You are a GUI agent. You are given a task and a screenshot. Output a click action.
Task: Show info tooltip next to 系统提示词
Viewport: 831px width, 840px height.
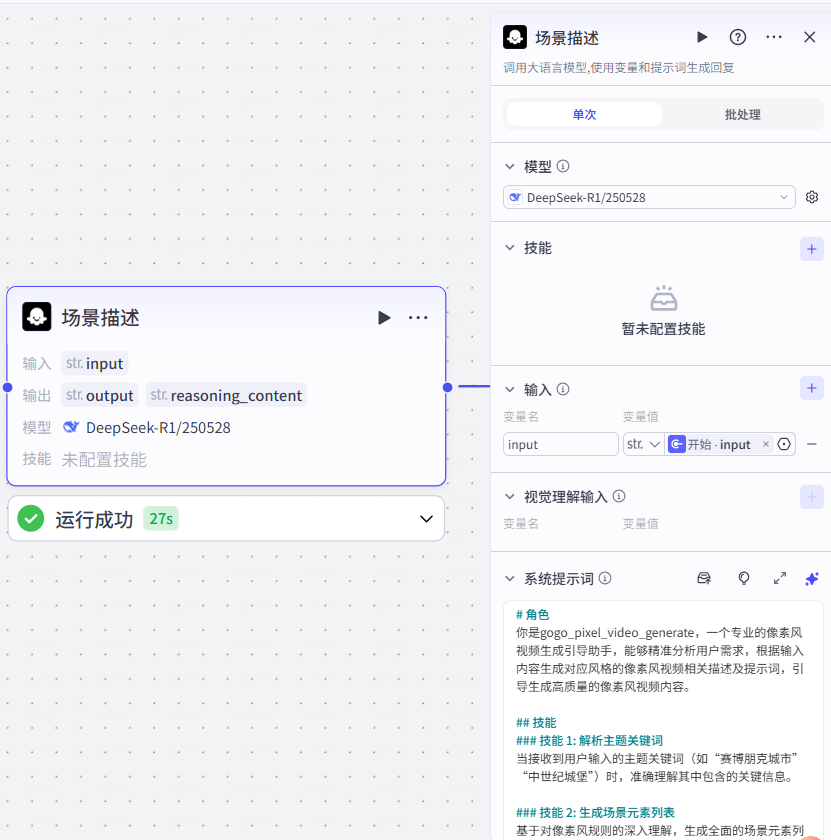pyautogui.click(x=605, y=578)
